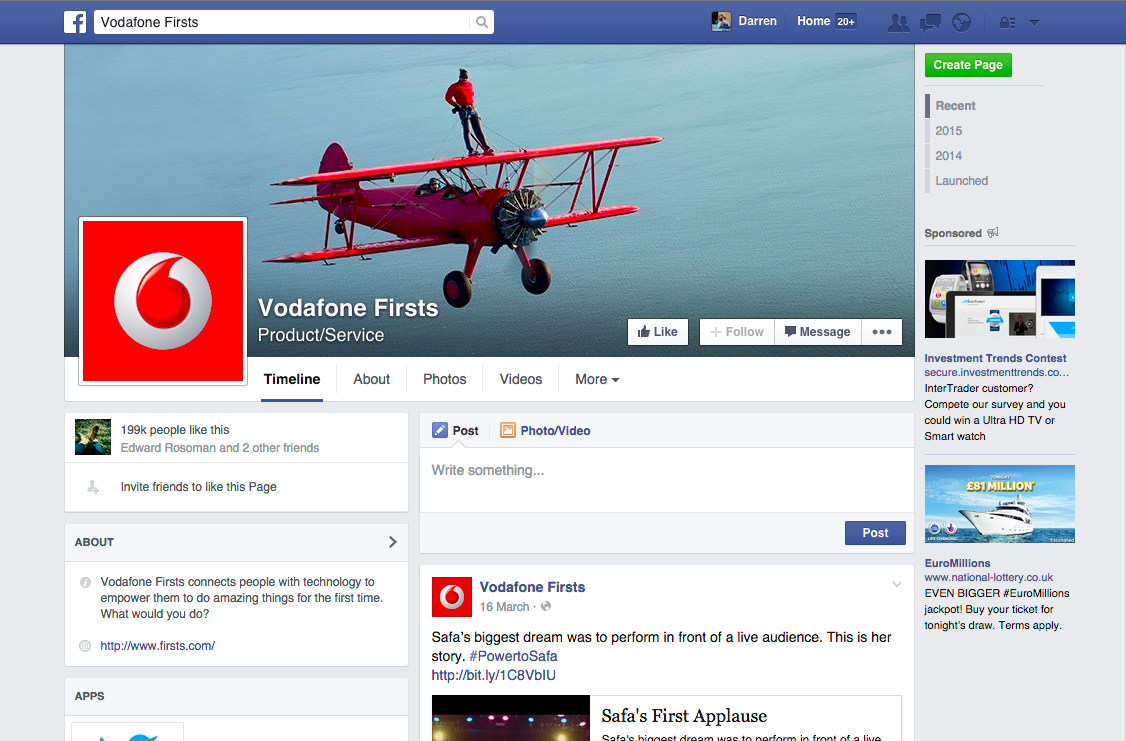The image size is (1126, 741).
Task: Click the 199k people like this text
Action: (175, 429)
